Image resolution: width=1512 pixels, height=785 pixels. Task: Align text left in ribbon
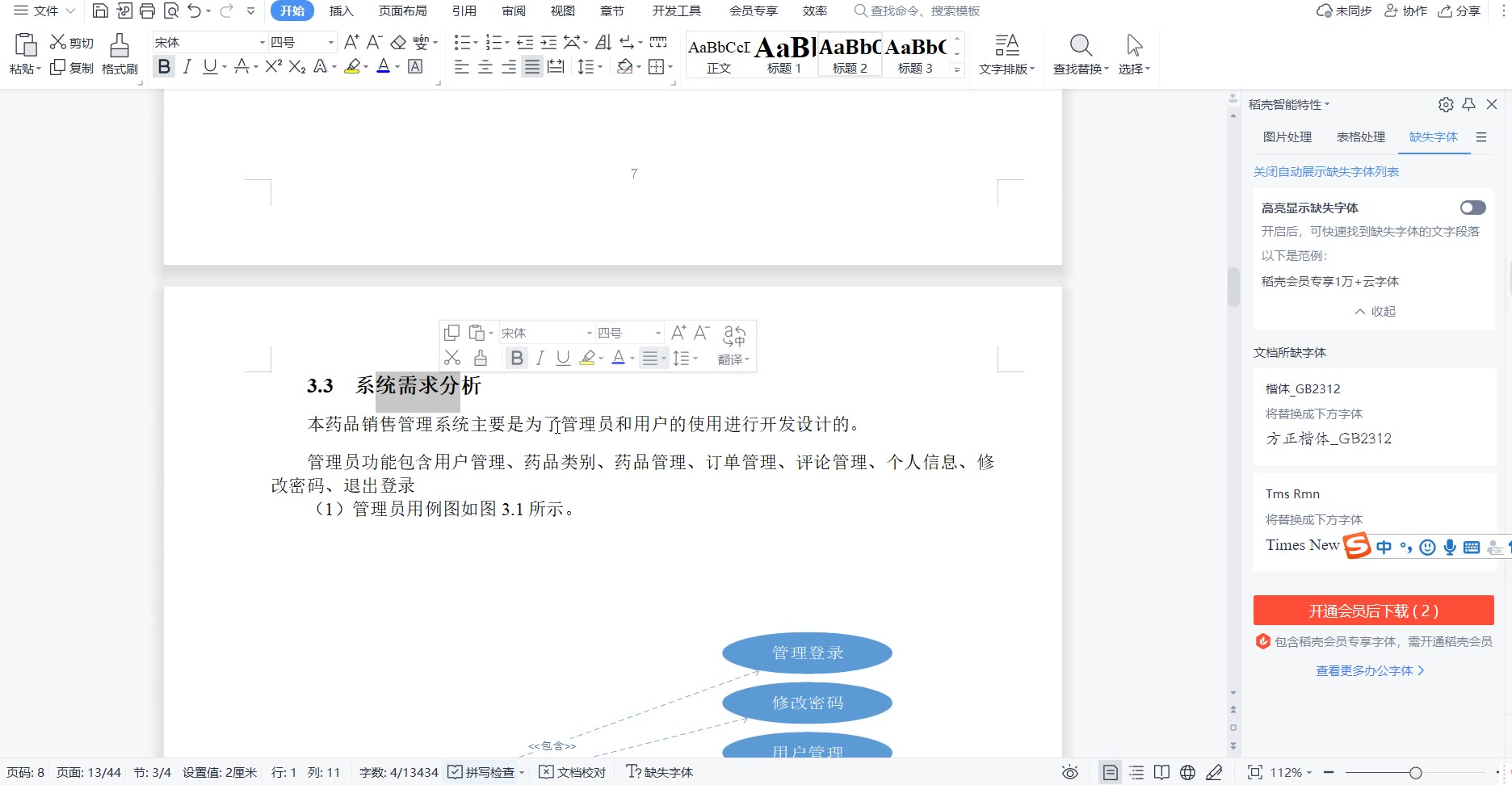click(462, 67)
